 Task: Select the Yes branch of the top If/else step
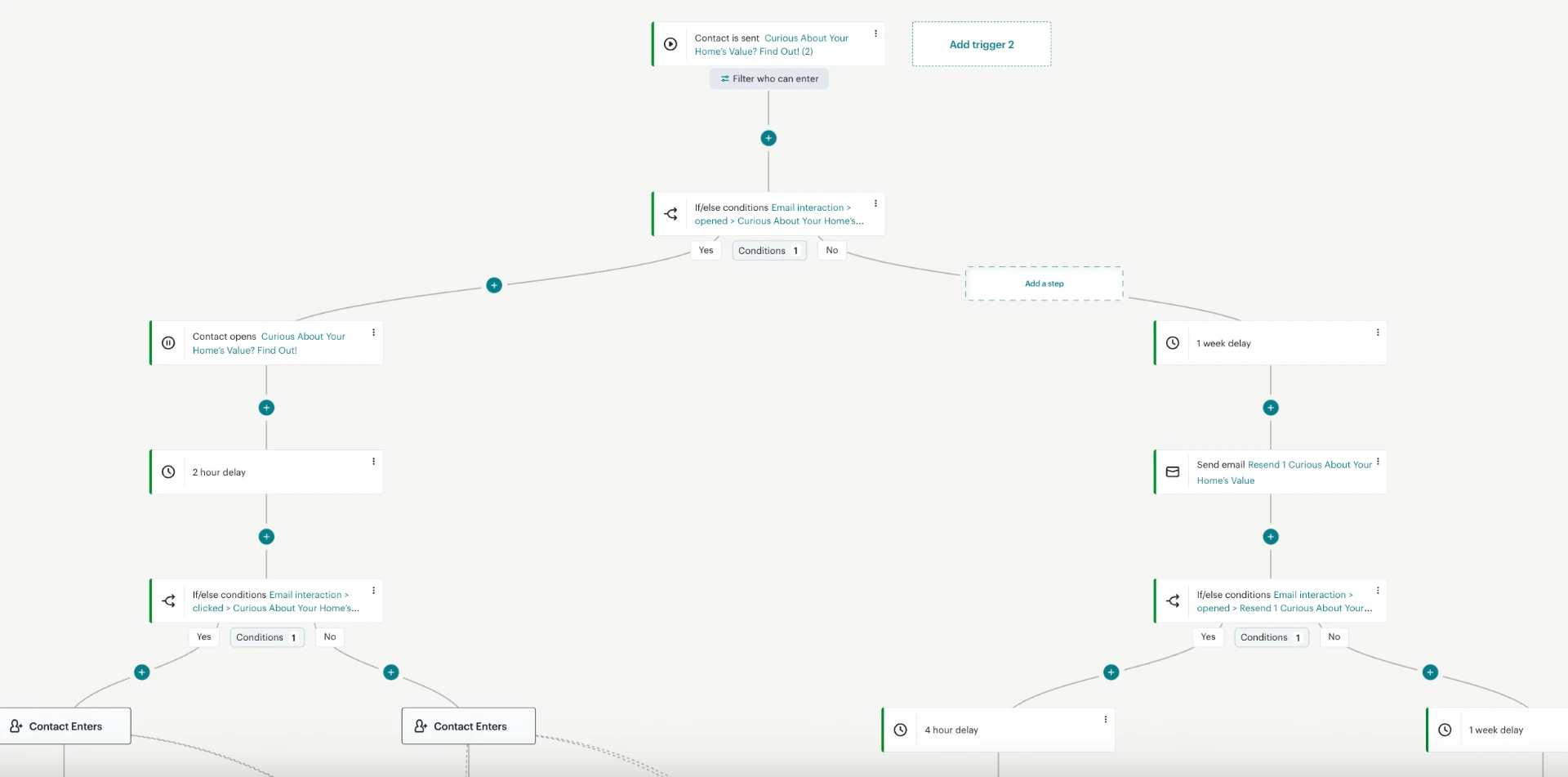[x=706, y=250]
